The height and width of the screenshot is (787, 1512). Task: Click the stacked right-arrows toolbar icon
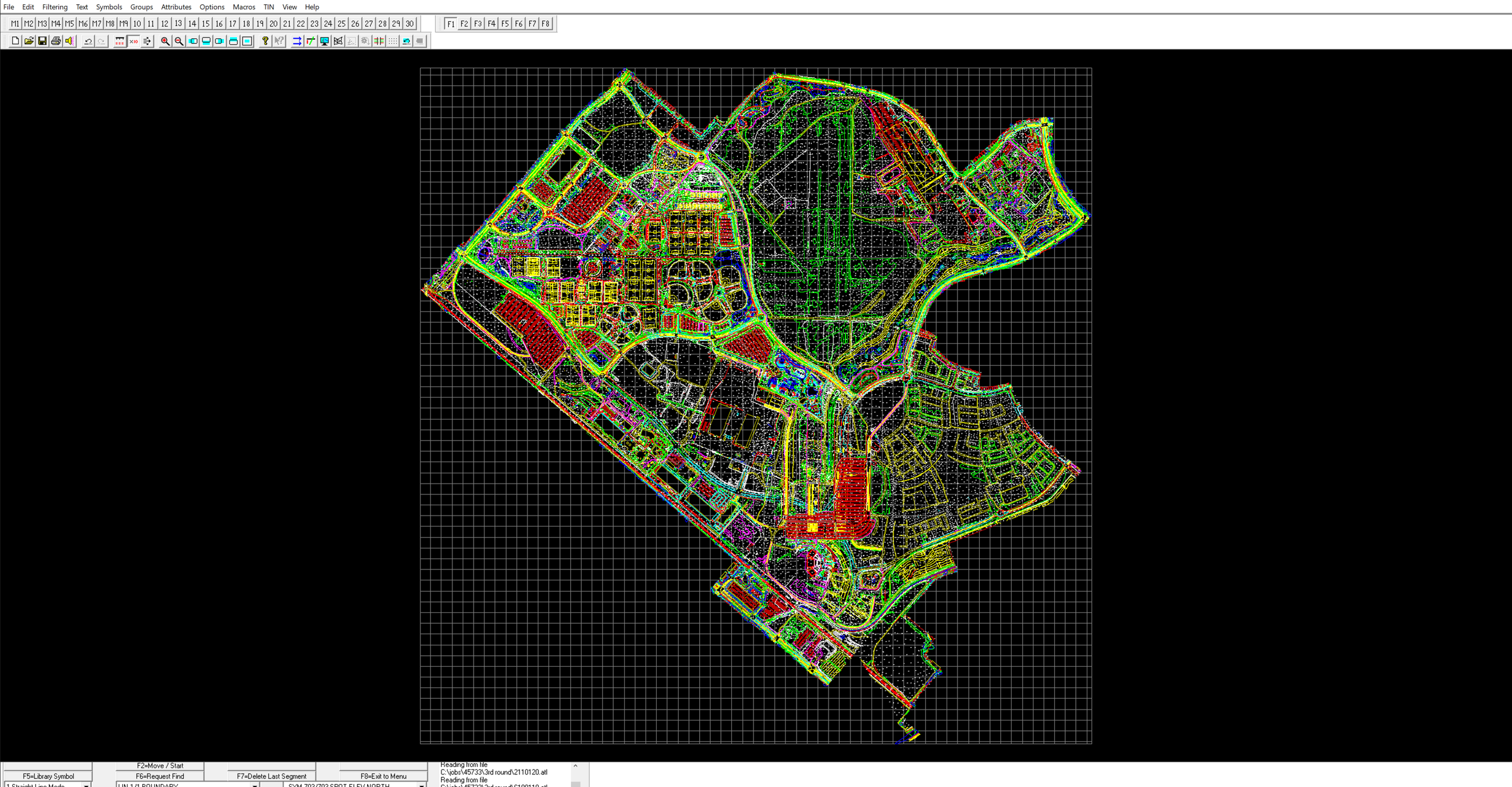pyautogui.click(x=147, y=41)
